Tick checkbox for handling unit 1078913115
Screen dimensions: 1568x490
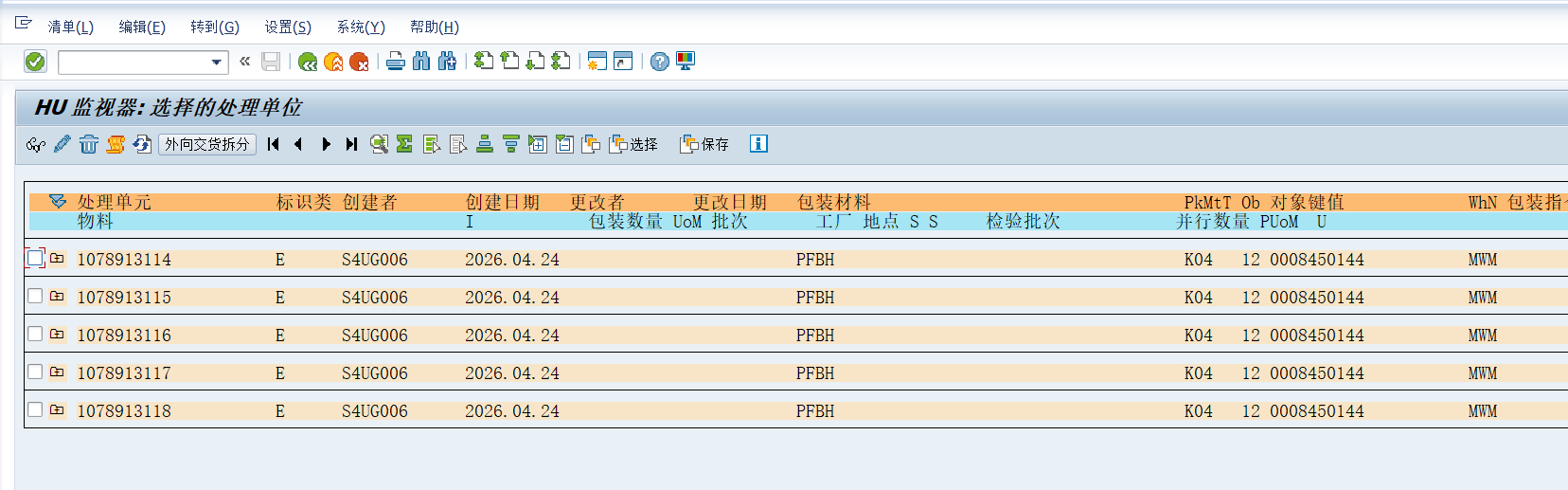coord(35,296)
